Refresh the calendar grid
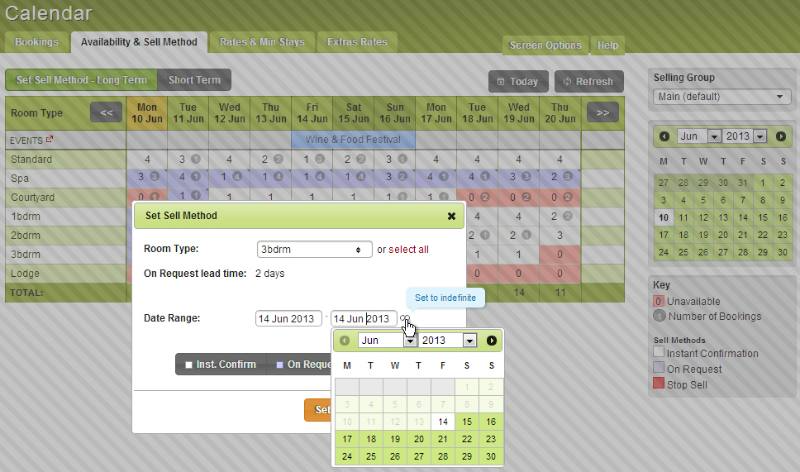The height and width of the screenshot is (472, 800). click(x=589, y=82)
